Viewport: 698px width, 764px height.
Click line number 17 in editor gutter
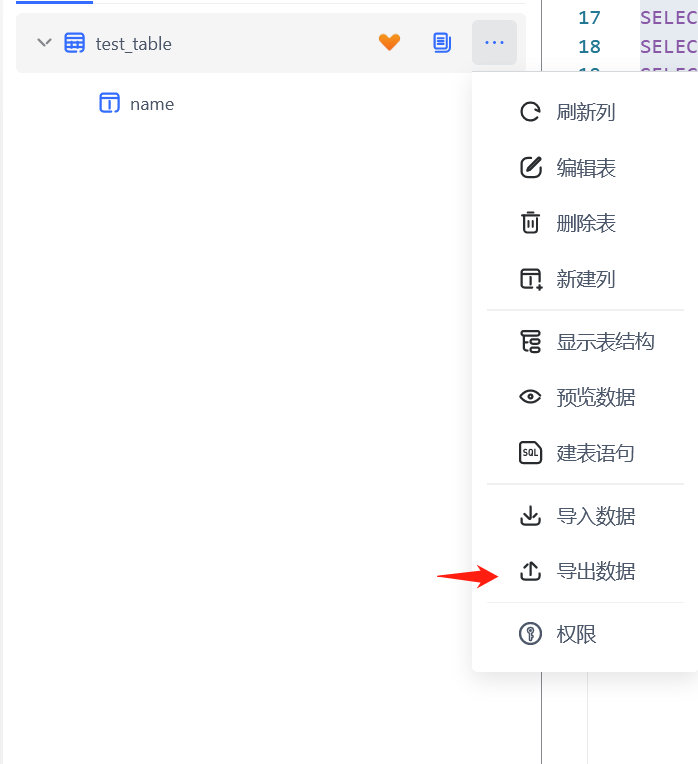[589, 18]
